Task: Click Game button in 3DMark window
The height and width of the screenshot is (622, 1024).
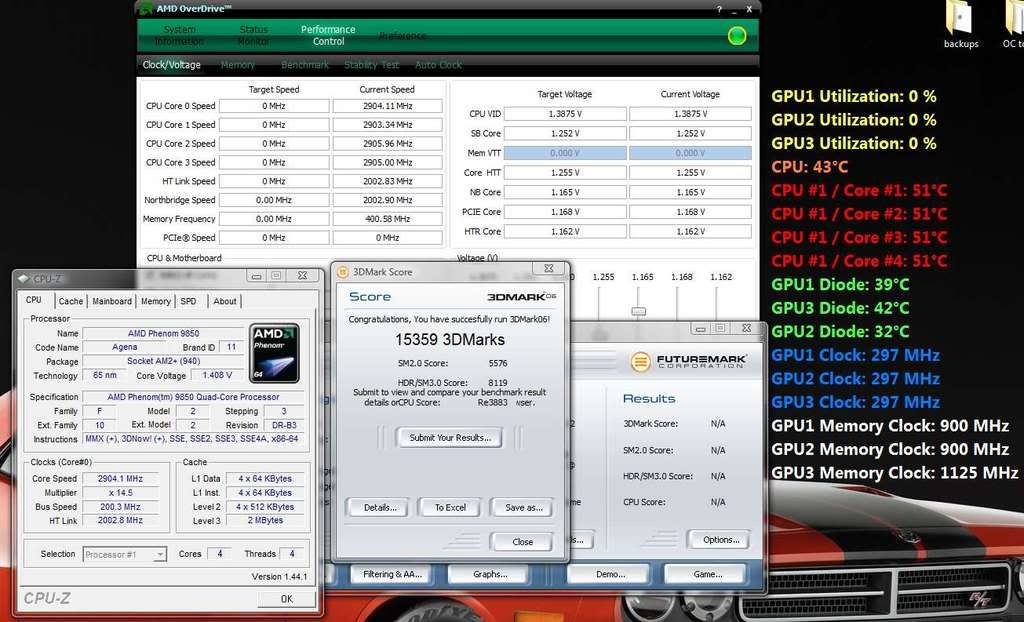Action: coord(707,574)
